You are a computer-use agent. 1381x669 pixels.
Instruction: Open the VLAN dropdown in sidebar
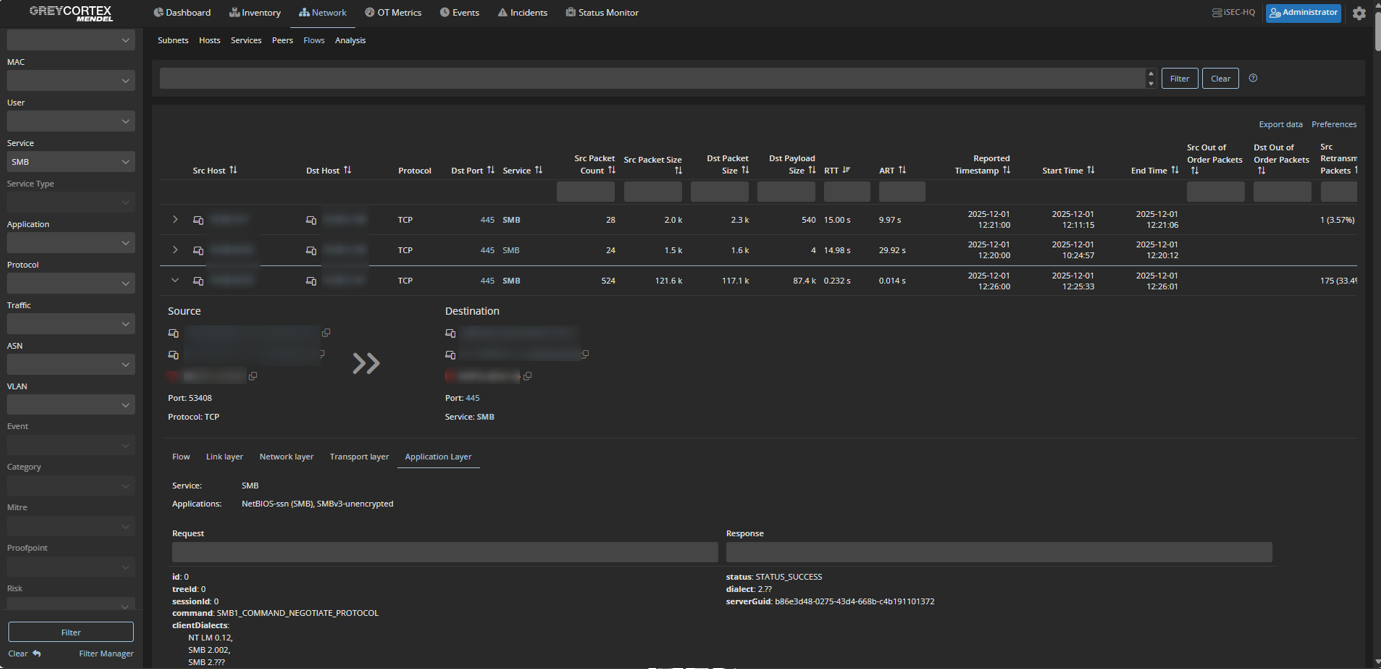tap(70, 405)
